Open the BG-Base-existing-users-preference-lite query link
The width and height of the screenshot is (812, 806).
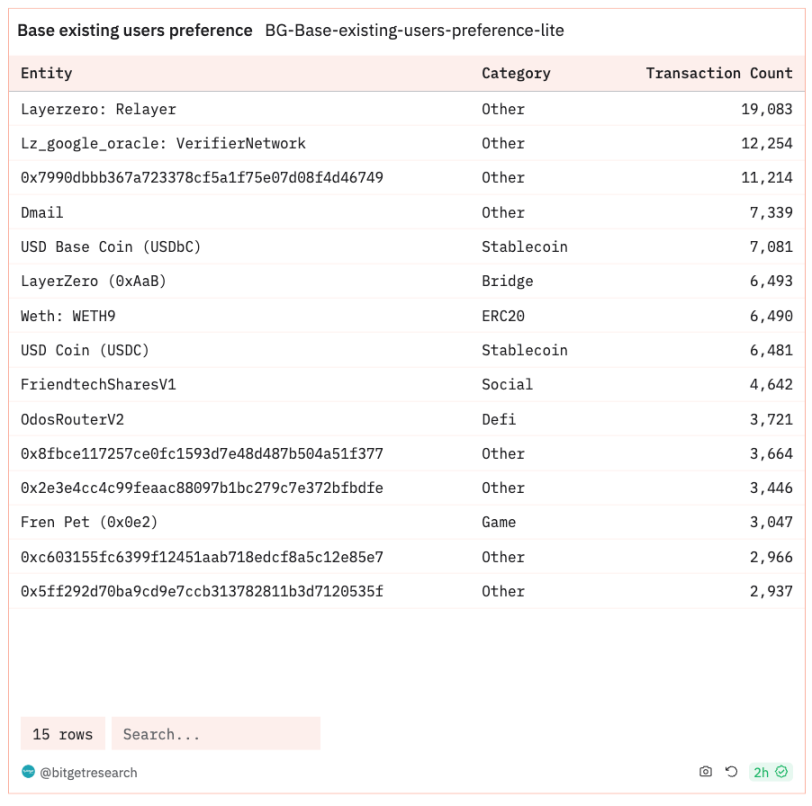tap(414, 31)
